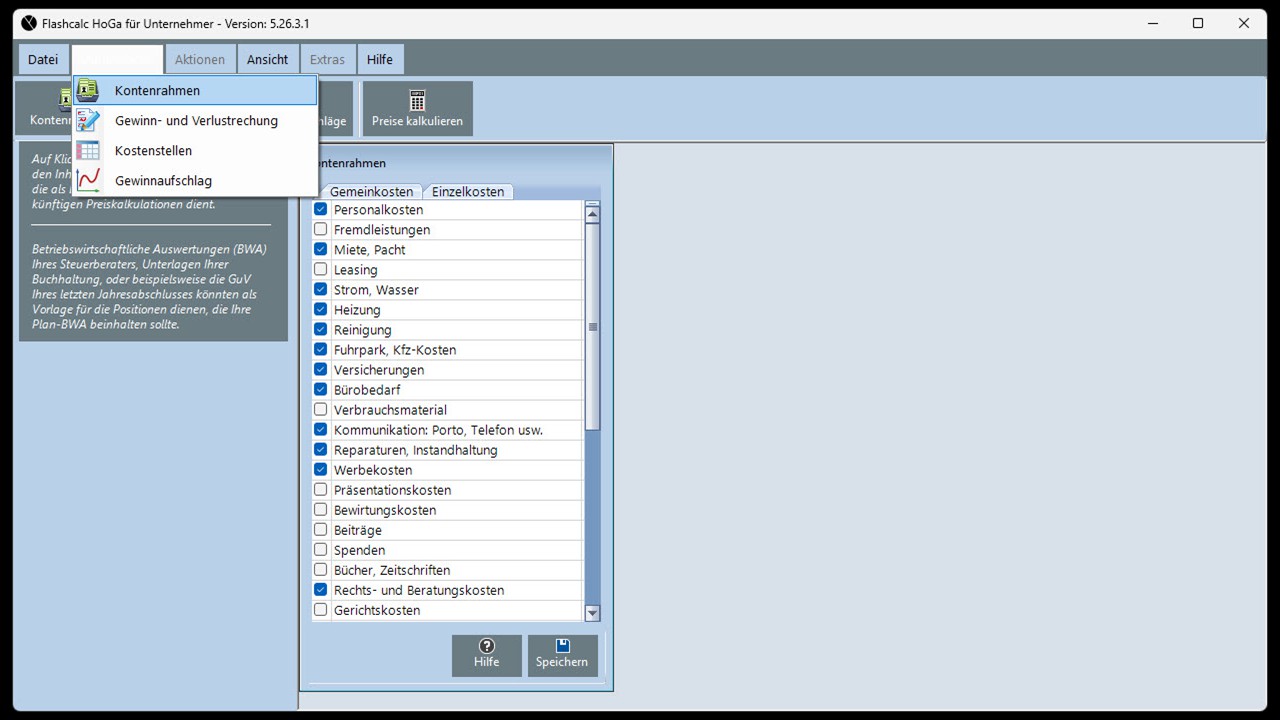This screenshot has height=720, width=1280.
Task: Open the Hilfe menu in menu bar
Action: [380, 59]
